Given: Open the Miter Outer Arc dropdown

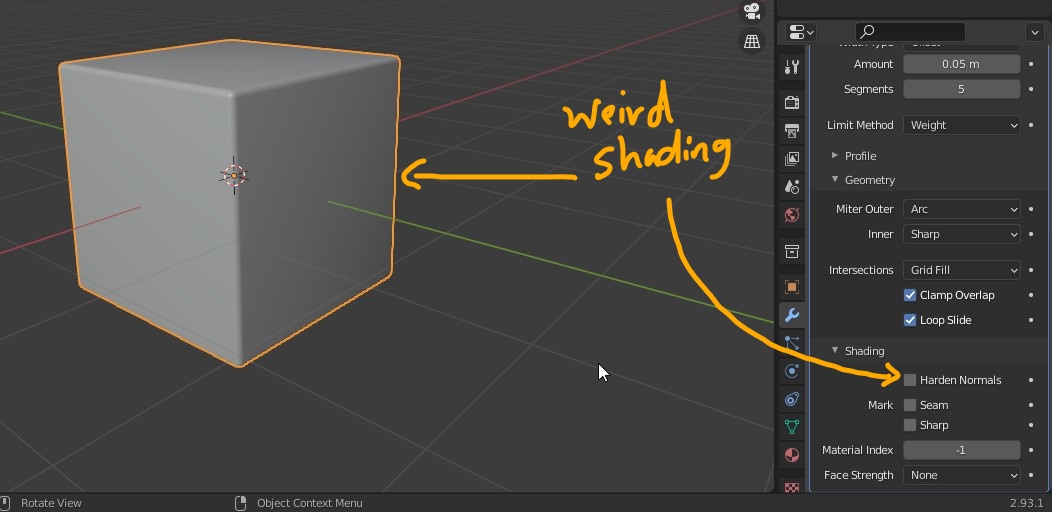Looking at the screenshot, I should (961, 209).
